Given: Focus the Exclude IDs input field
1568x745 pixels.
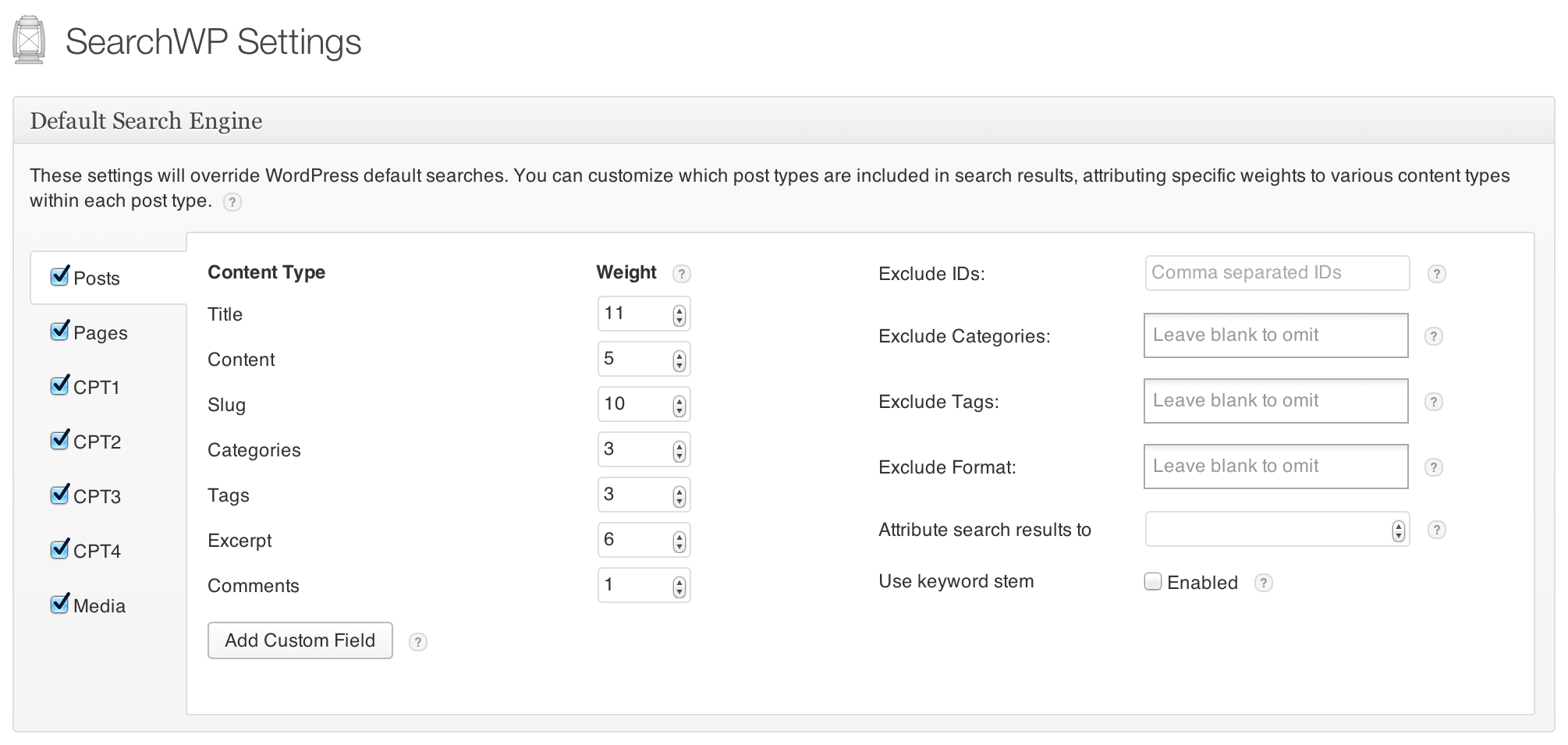Looking at the screenshot, I should tap(1277, 273).
